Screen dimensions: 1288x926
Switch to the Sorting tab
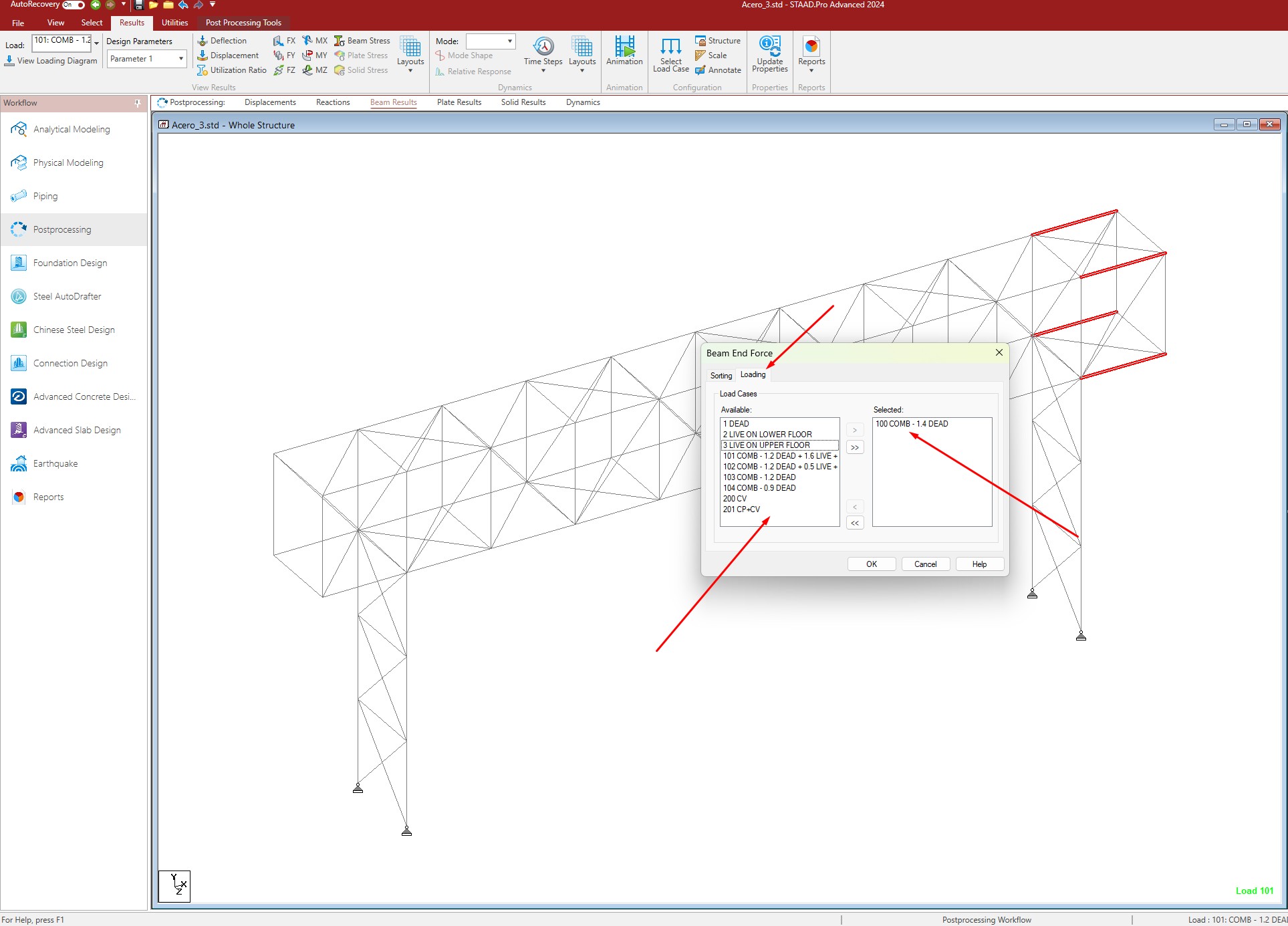pos(721,376)
